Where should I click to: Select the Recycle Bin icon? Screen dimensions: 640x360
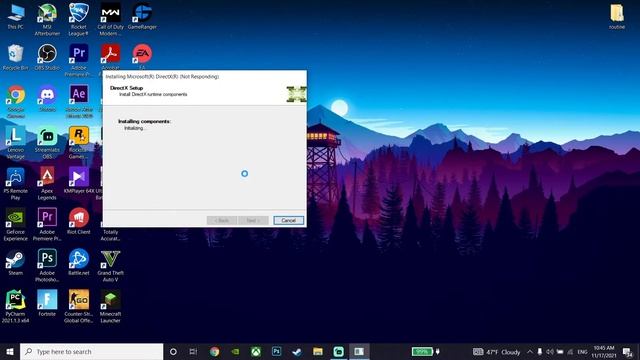16,58
